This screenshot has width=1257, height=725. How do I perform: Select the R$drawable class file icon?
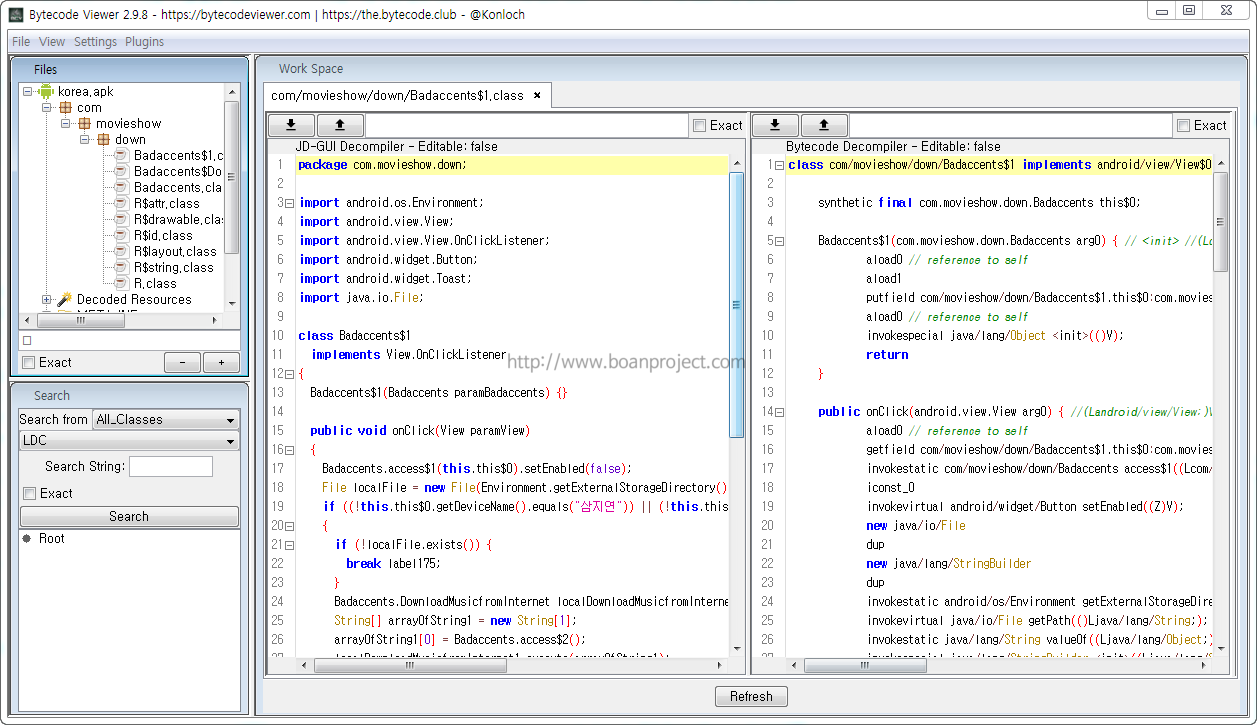pyautogui.click(x=121, y=219)
